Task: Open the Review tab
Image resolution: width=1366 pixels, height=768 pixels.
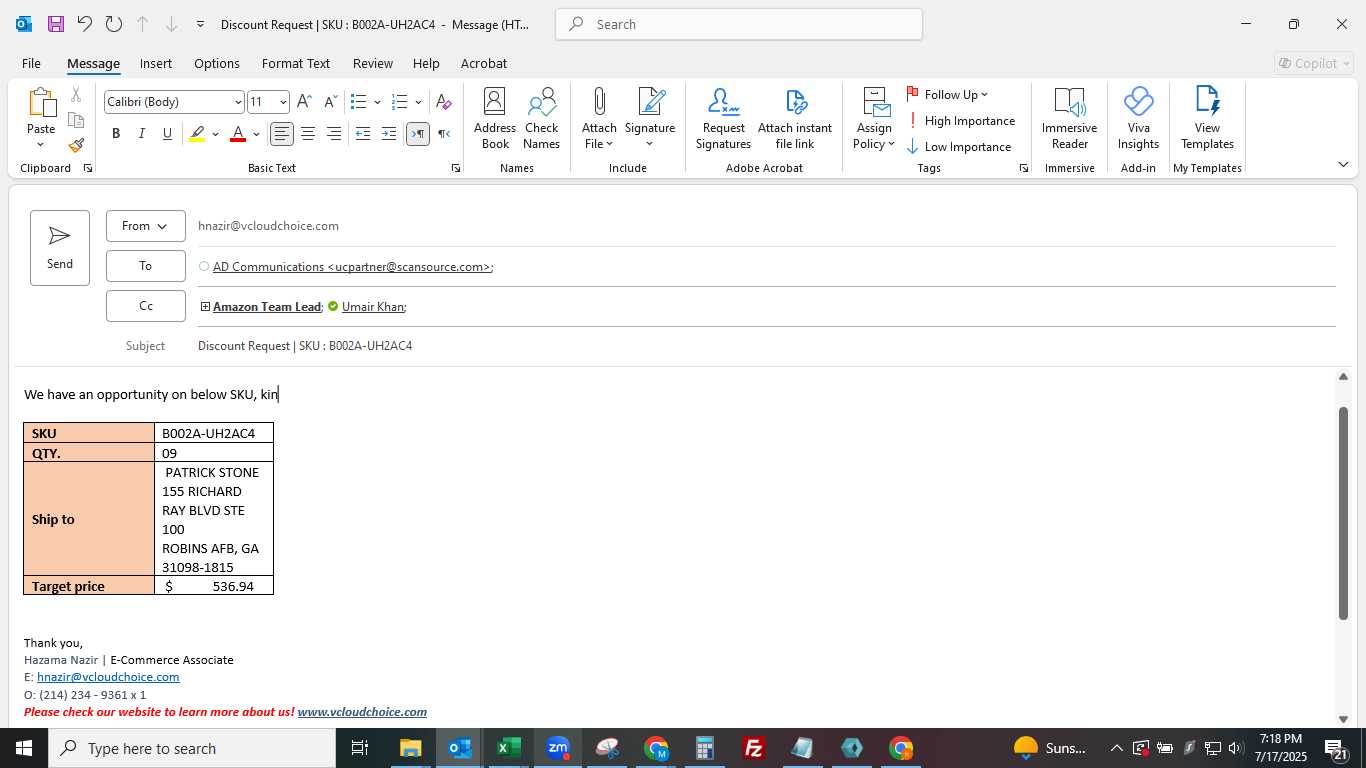Action: click(x=372, y=63)
